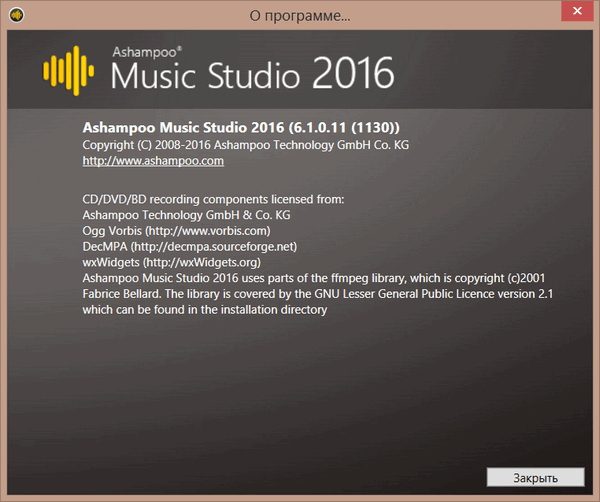
Task: Click the Ogg Vorbis credit line
Action: click(176, 231)
